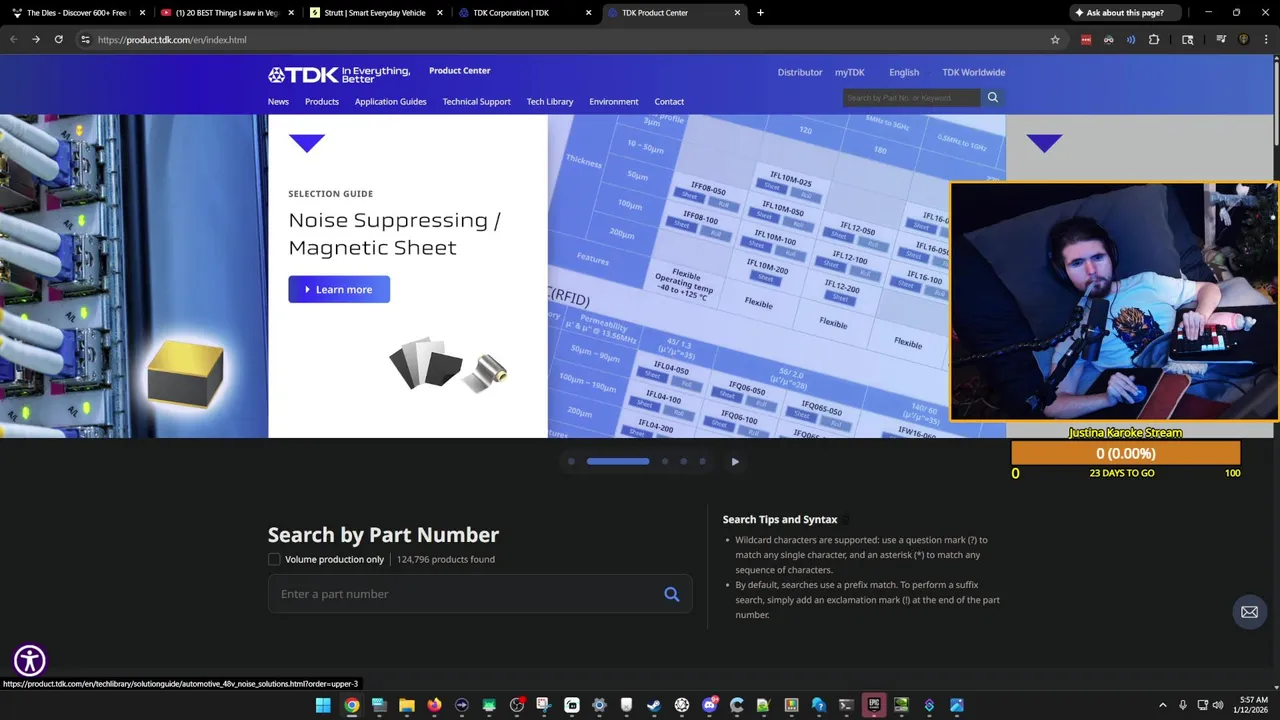This screenshot has height=720, width=1280.
Task: Open the browser profile avatar
Action: click(1244, 40)
